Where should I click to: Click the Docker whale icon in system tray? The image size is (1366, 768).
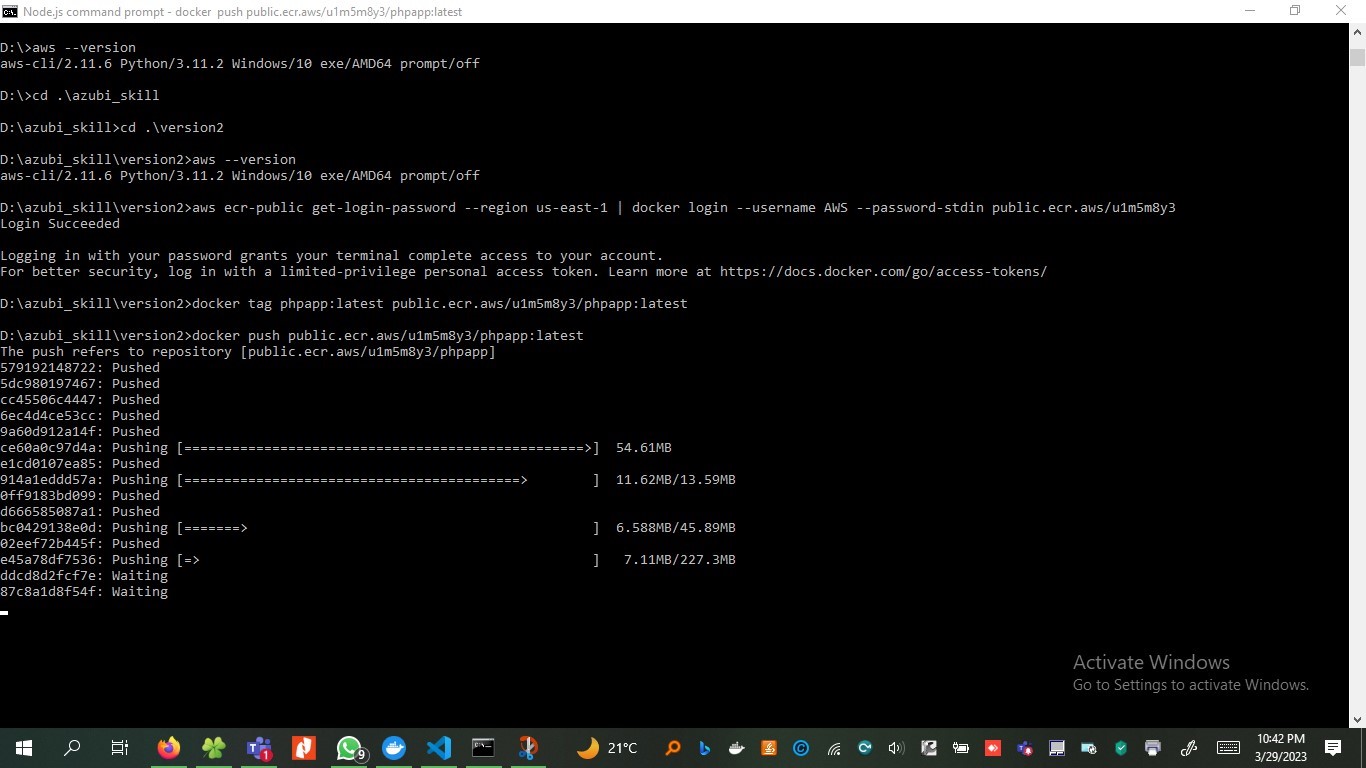pos(737,747)
